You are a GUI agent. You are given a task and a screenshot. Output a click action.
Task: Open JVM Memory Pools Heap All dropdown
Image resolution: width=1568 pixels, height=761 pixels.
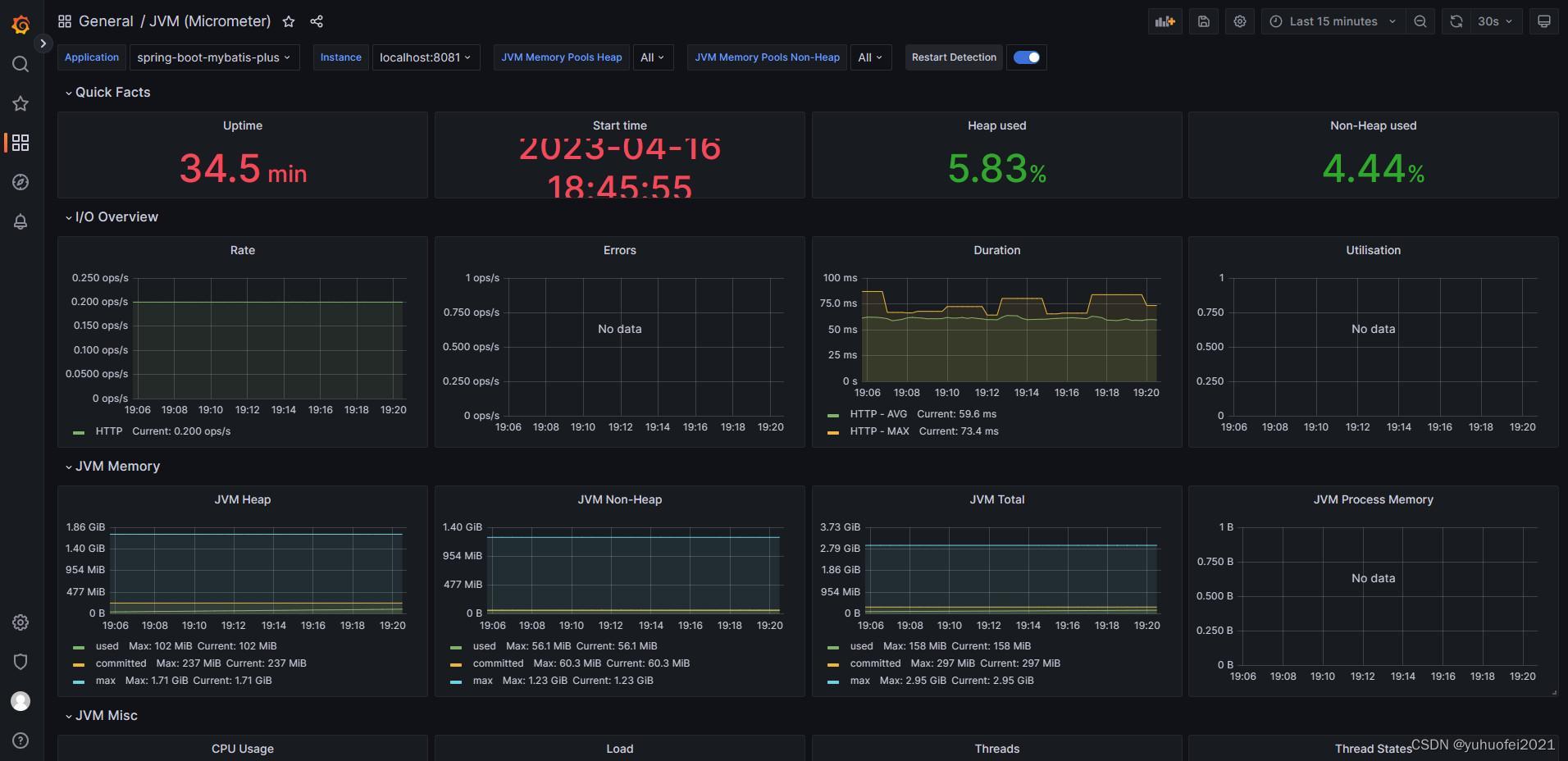coord(653,57)
